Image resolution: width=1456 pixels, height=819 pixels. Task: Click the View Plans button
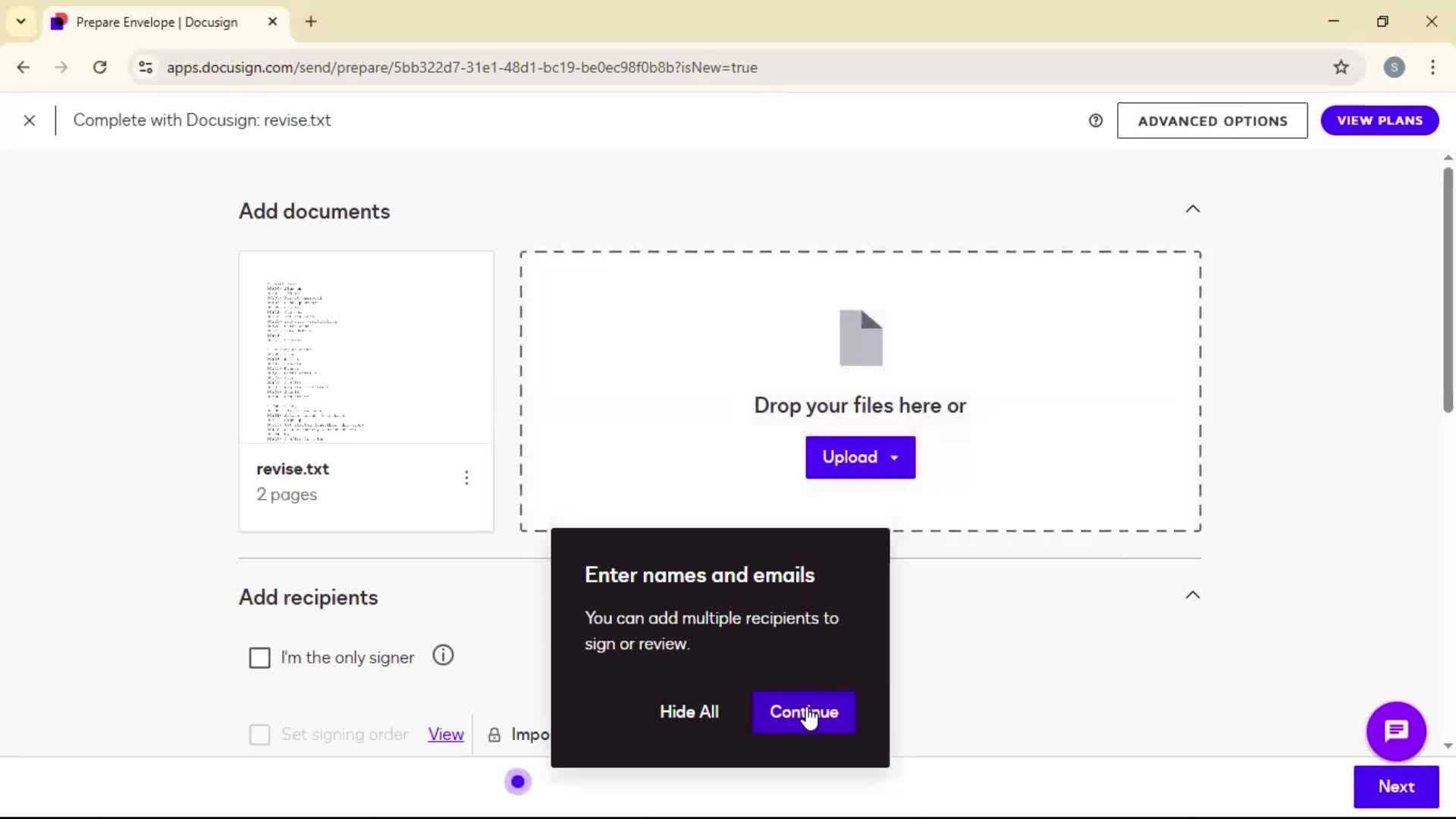(x=1379, y=121)
